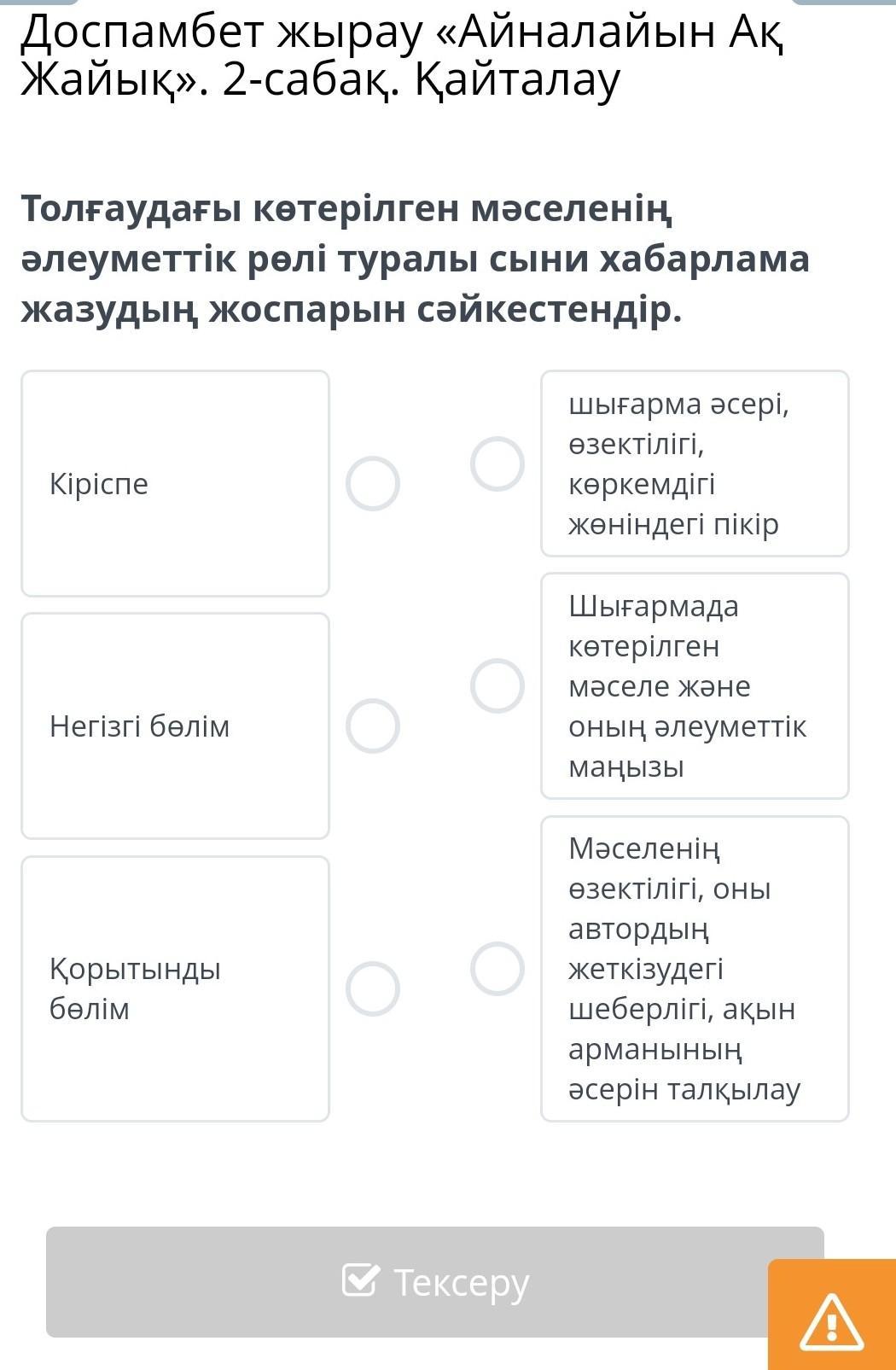The height and width of the screenshot is (1370, 896).
Task: Click the Кіріспе card
Action: [x=175, y=483]
